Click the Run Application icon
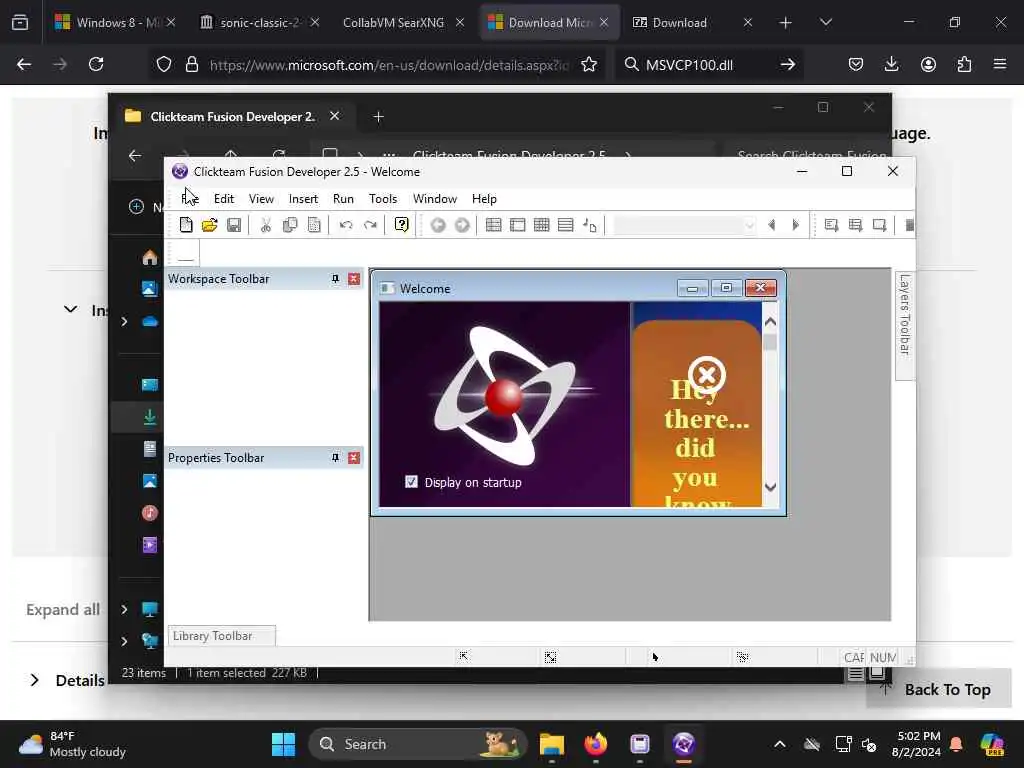 (x=856, y=225)
